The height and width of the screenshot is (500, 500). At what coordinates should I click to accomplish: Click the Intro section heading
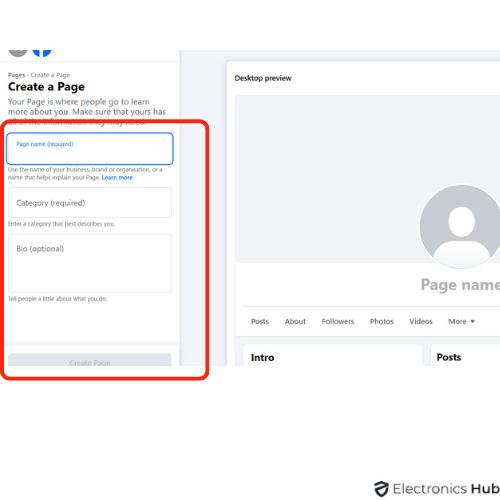[262, 358]
